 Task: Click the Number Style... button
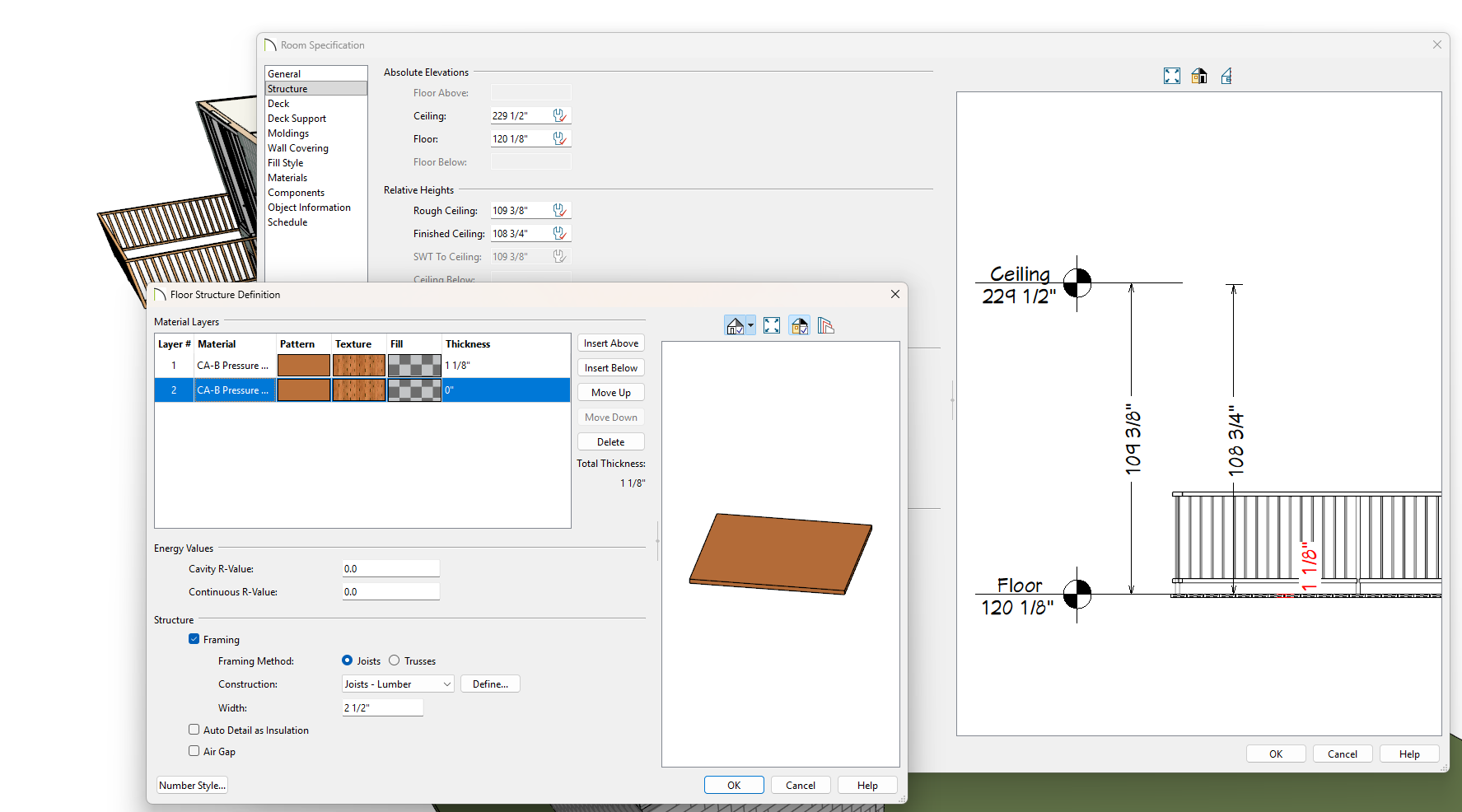[x=192, y=786]
